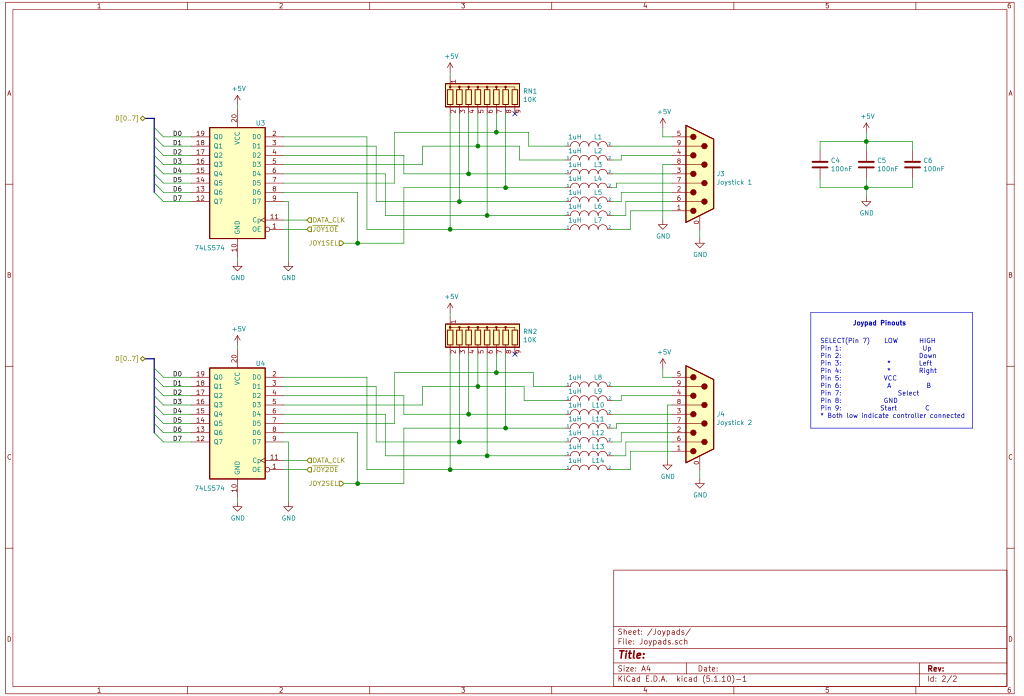Select the U4 74LS574 chip symbol
Viewport: 1024px width, 696px height.
pyautogui.click(x=237, y=423)
